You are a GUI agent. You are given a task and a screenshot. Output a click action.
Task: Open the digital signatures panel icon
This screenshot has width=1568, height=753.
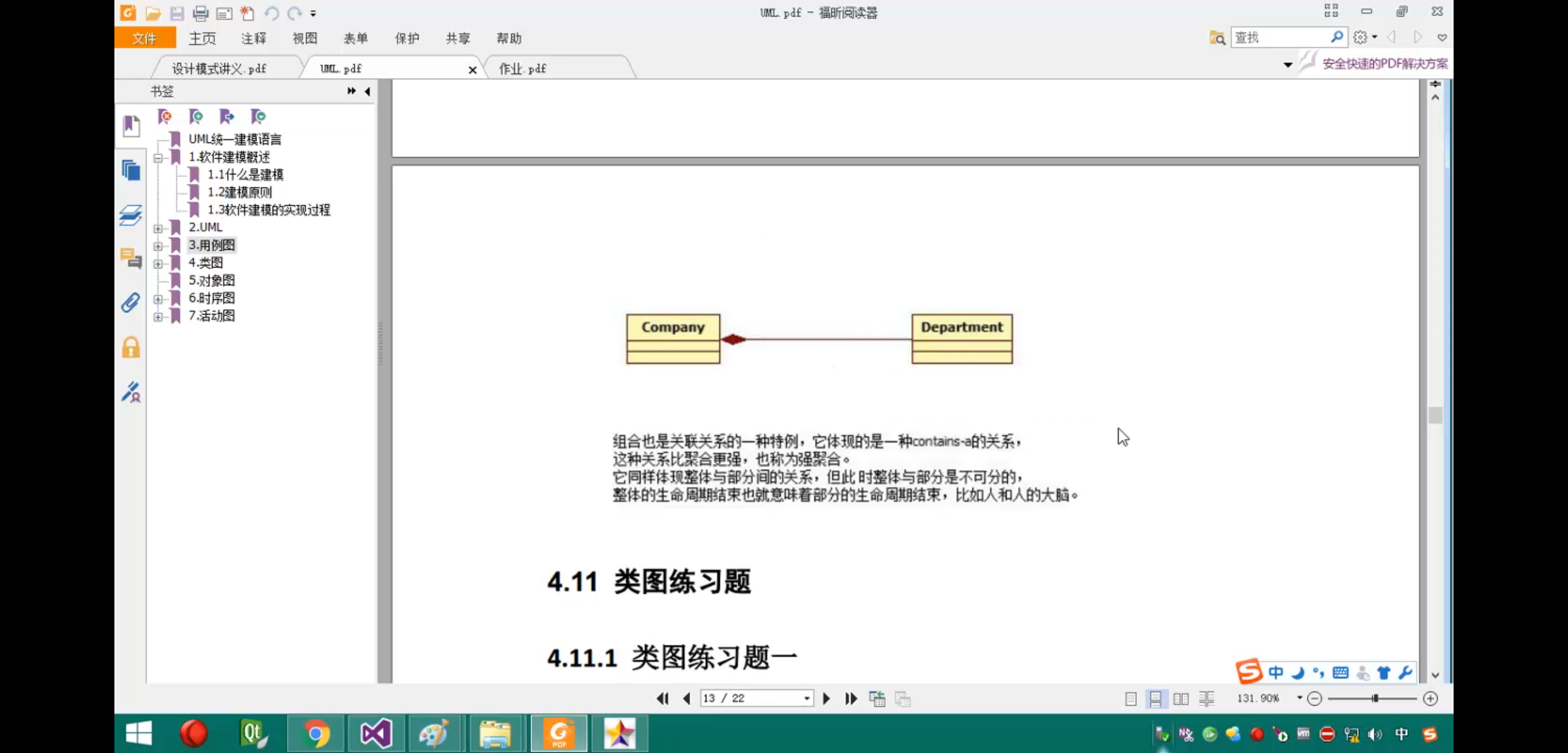131,392
